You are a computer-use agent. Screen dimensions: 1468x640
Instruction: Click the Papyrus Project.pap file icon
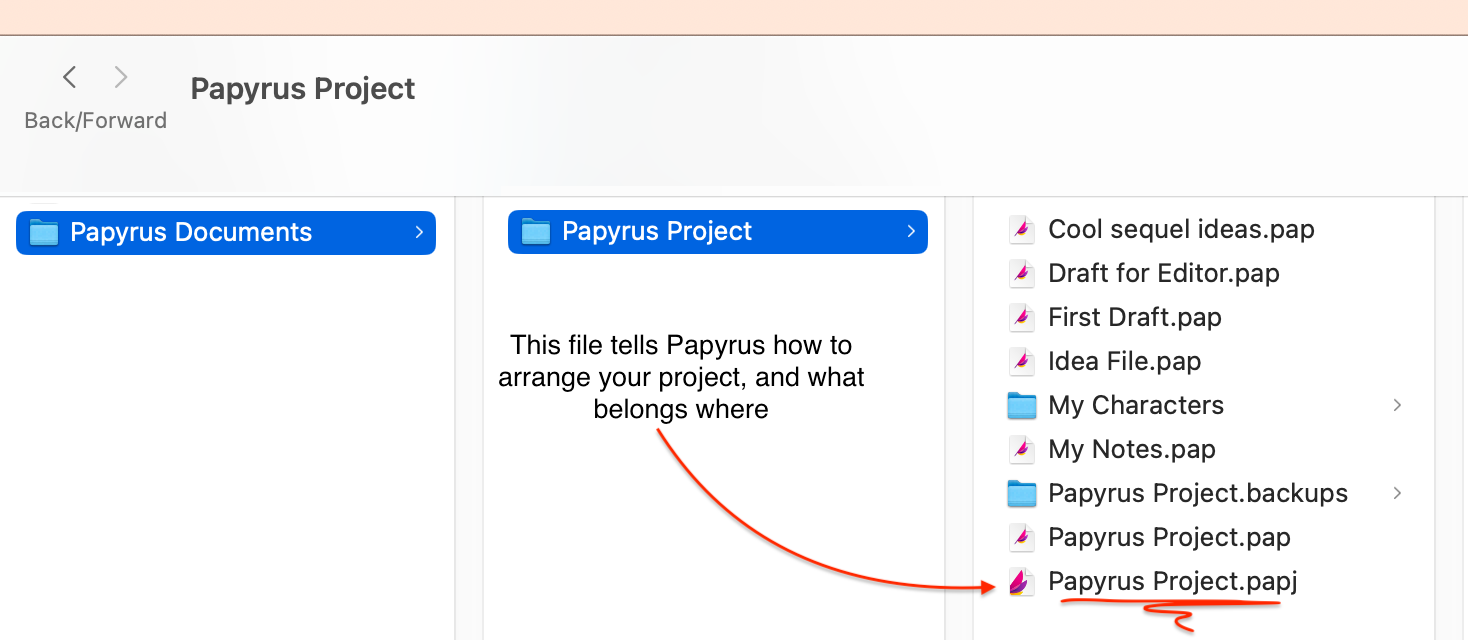(1021, 537)
